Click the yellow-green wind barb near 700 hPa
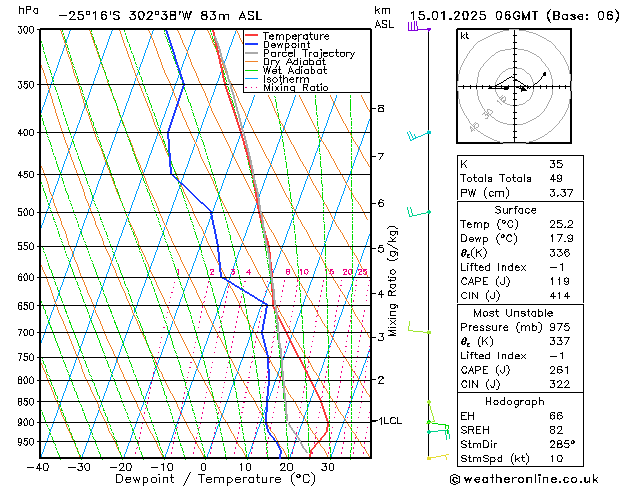Viewport: 629px width, 486px height. pos(418,330)
